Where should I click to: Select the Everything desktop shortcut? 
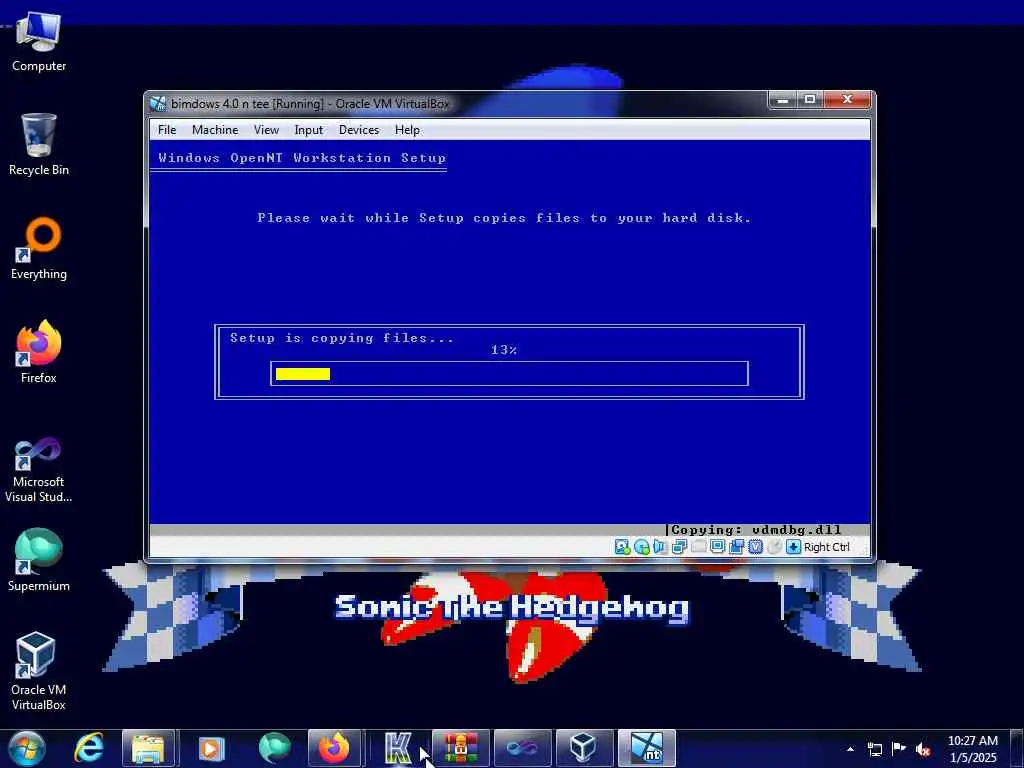[39, 249]
